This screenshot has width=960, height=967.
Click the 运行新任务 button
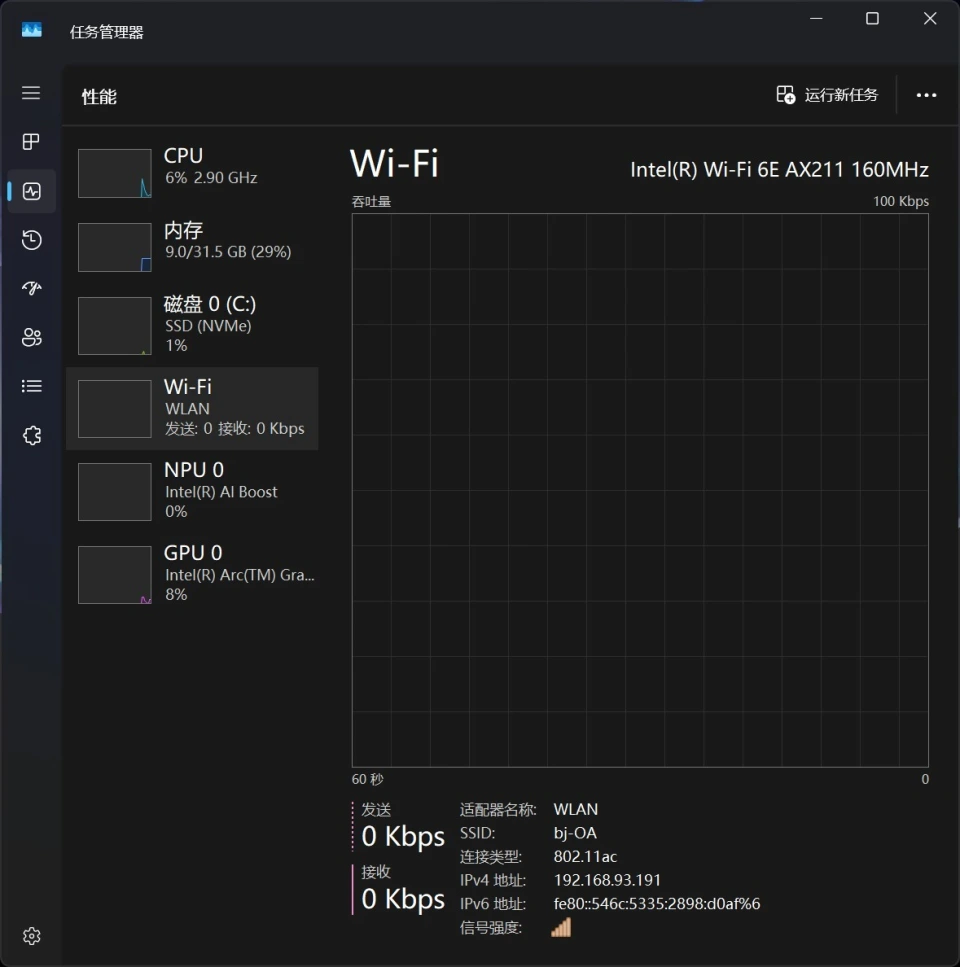(x=827, y=95)
